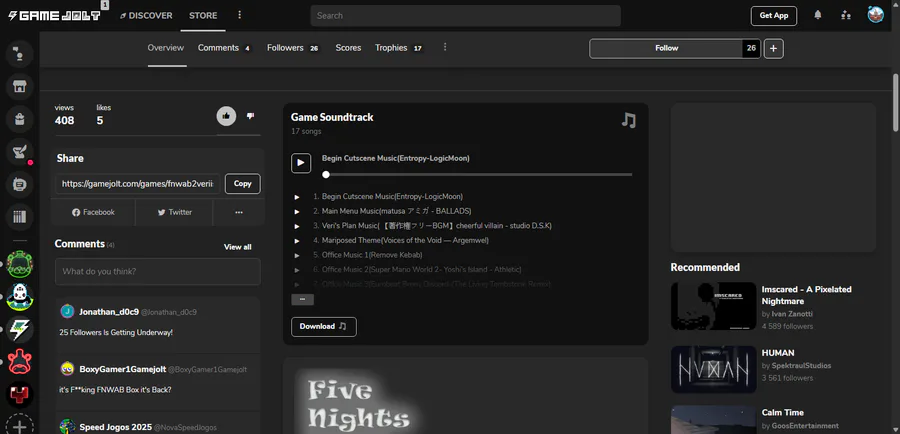Download the game soundtrack

(324, 327)
